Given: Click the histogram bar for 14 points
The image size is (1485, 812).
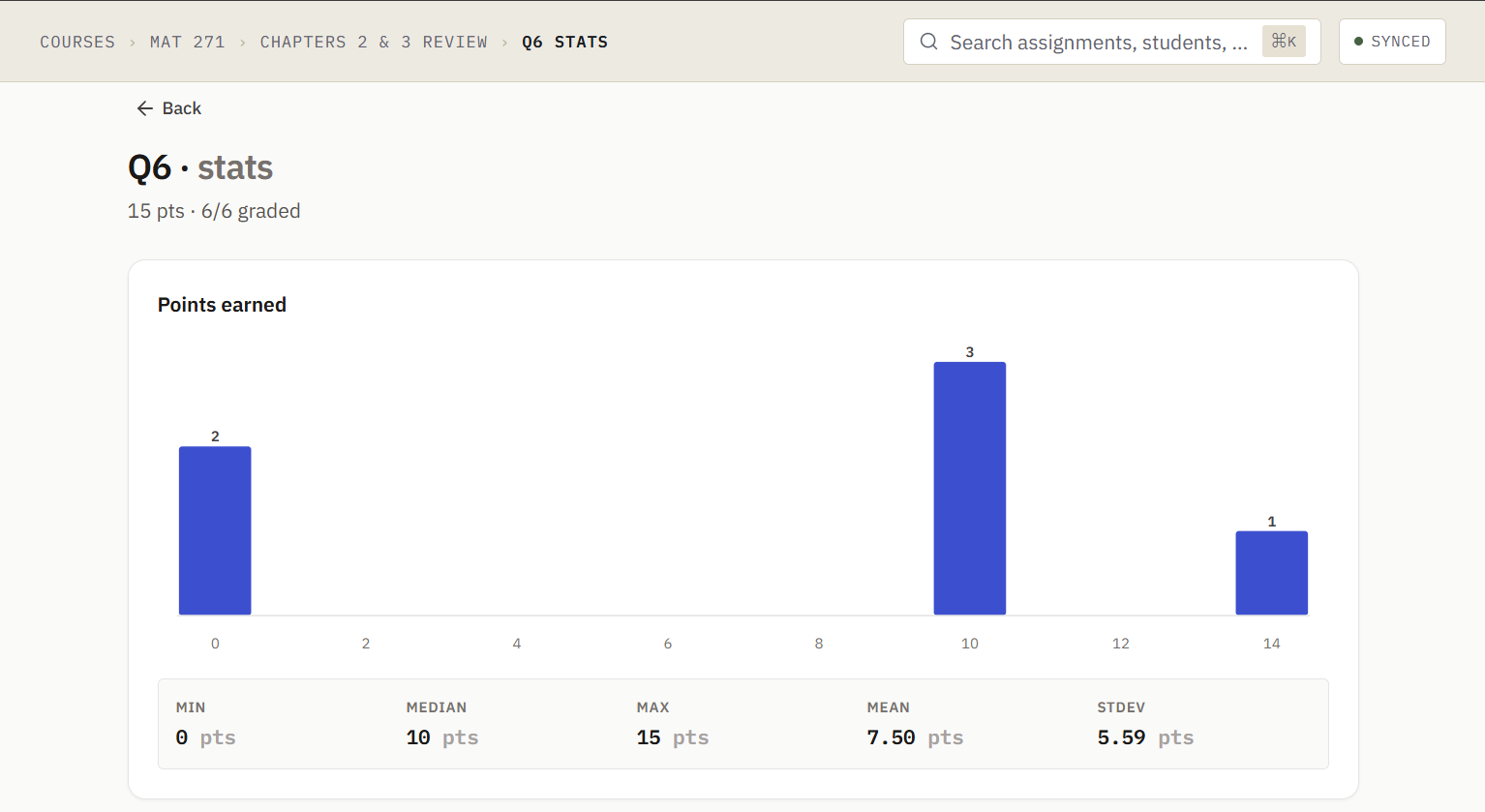Looking at the screenshot, I should tap(1272, 573).
